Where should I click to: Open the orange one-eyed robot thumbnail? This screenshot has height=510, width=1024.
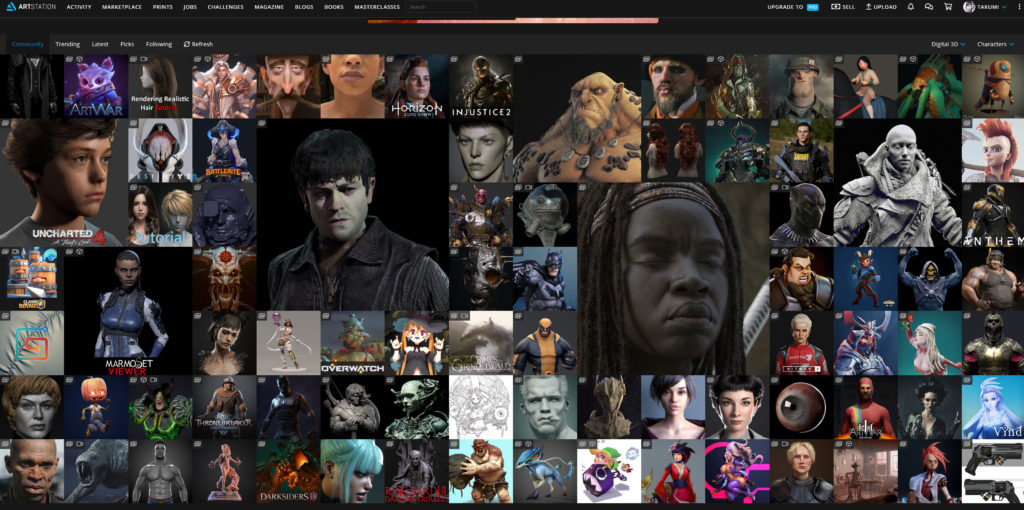tap(992, 86)
